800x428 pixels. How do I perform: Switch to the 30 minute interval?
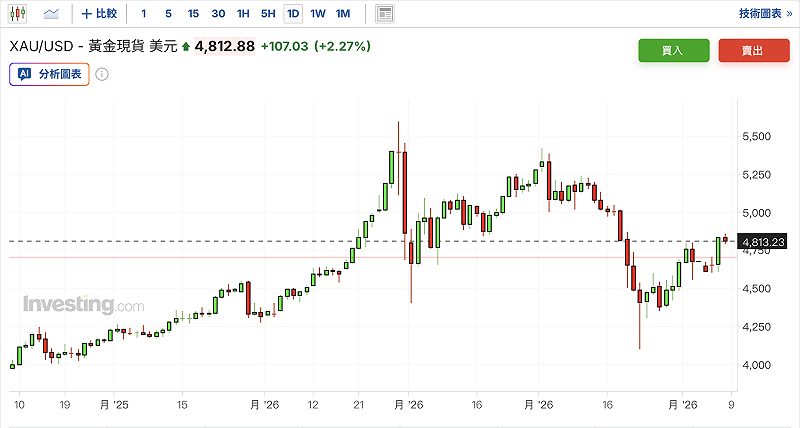218,14
